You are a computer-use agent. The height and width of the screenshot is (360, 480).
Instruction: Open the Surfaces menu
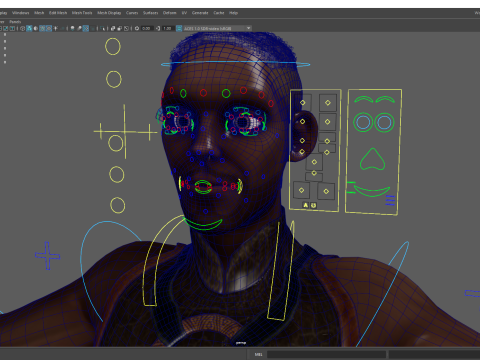[150, 13]
